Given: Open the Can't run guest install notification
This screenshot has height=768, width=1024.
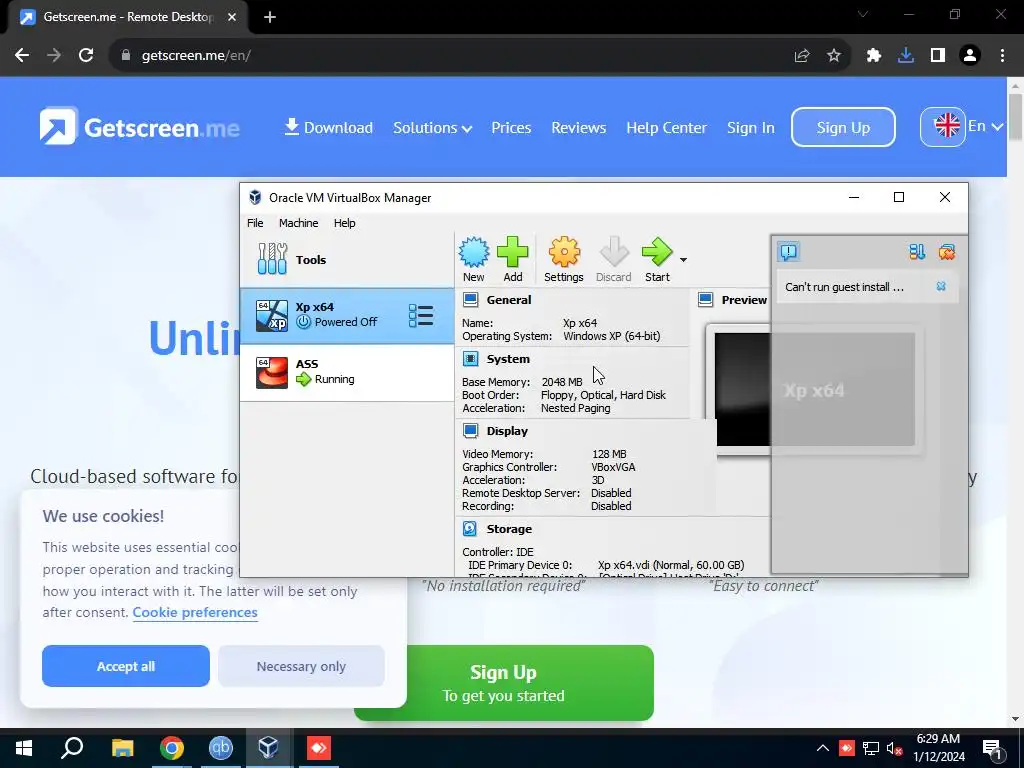Looking at the screenshot, I should point(844,287).
